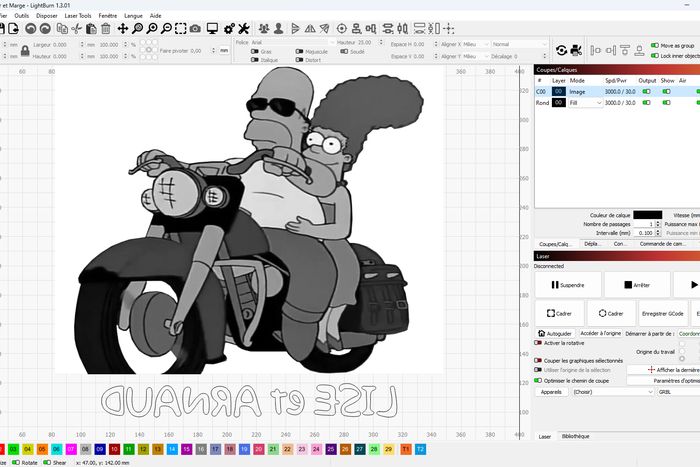
Task: Open Settings gears icon
Action: point(229,29)
